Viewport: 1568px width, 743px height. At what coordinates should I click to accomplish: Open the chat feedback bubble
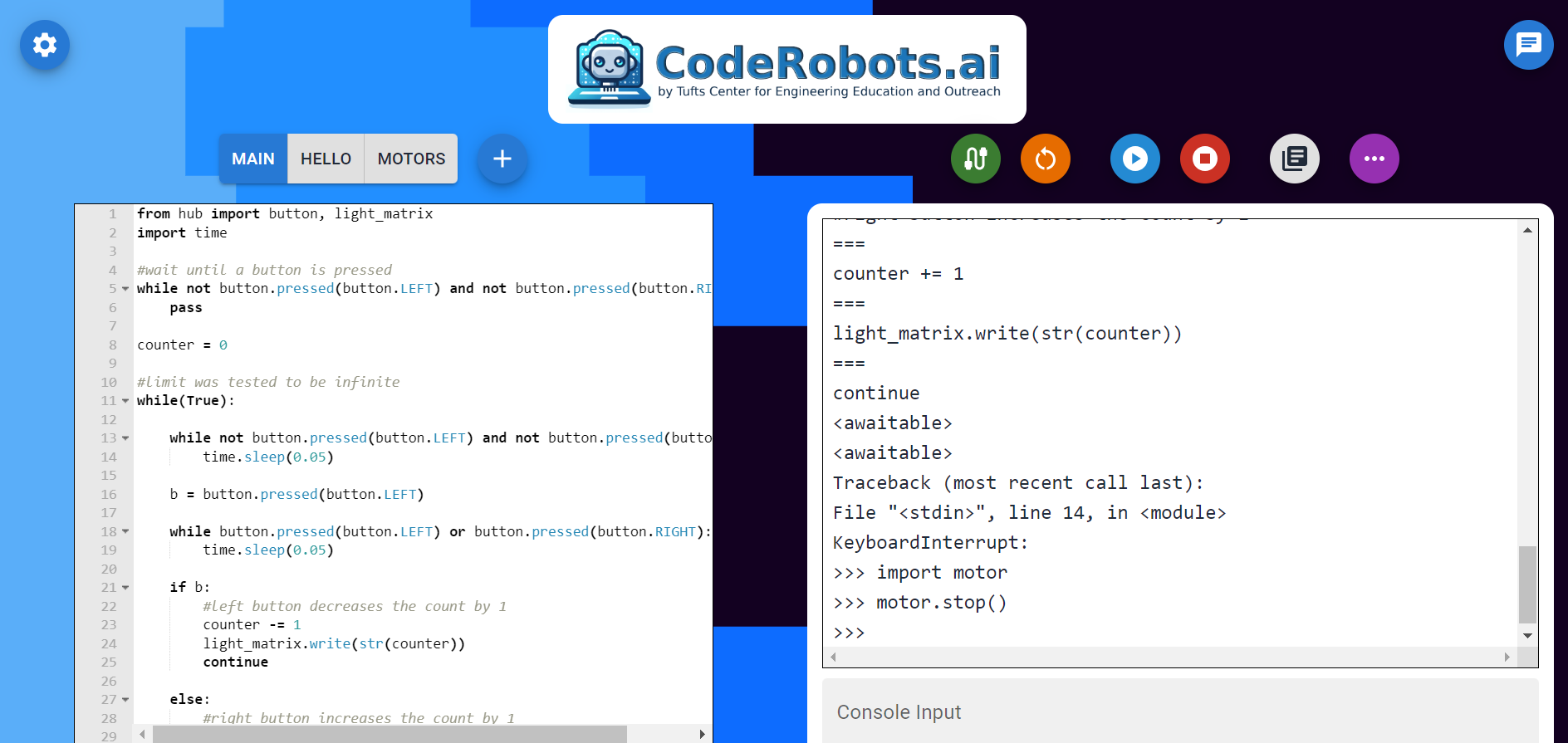pyautogui.click(x=1528, y=45)
